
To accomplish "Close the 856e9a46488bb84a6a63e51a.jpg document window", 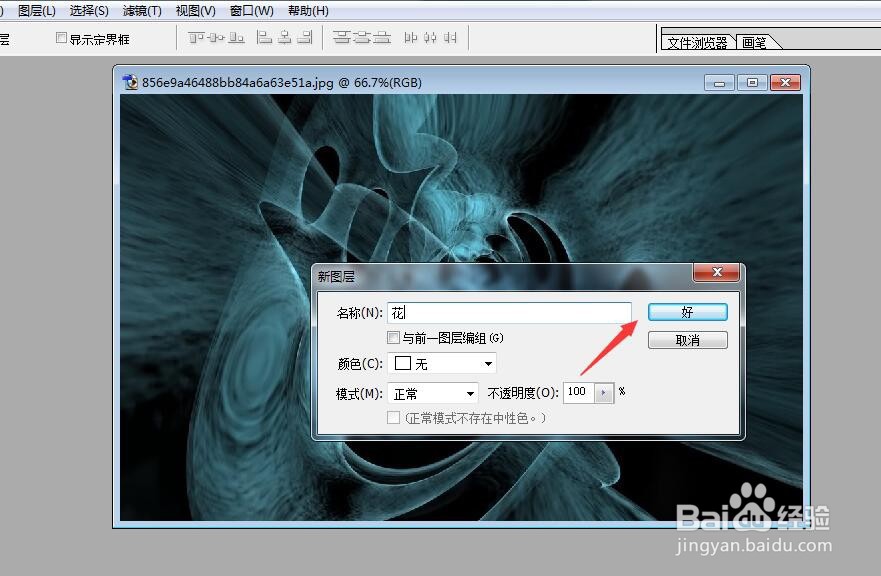I will click(785, 83).
